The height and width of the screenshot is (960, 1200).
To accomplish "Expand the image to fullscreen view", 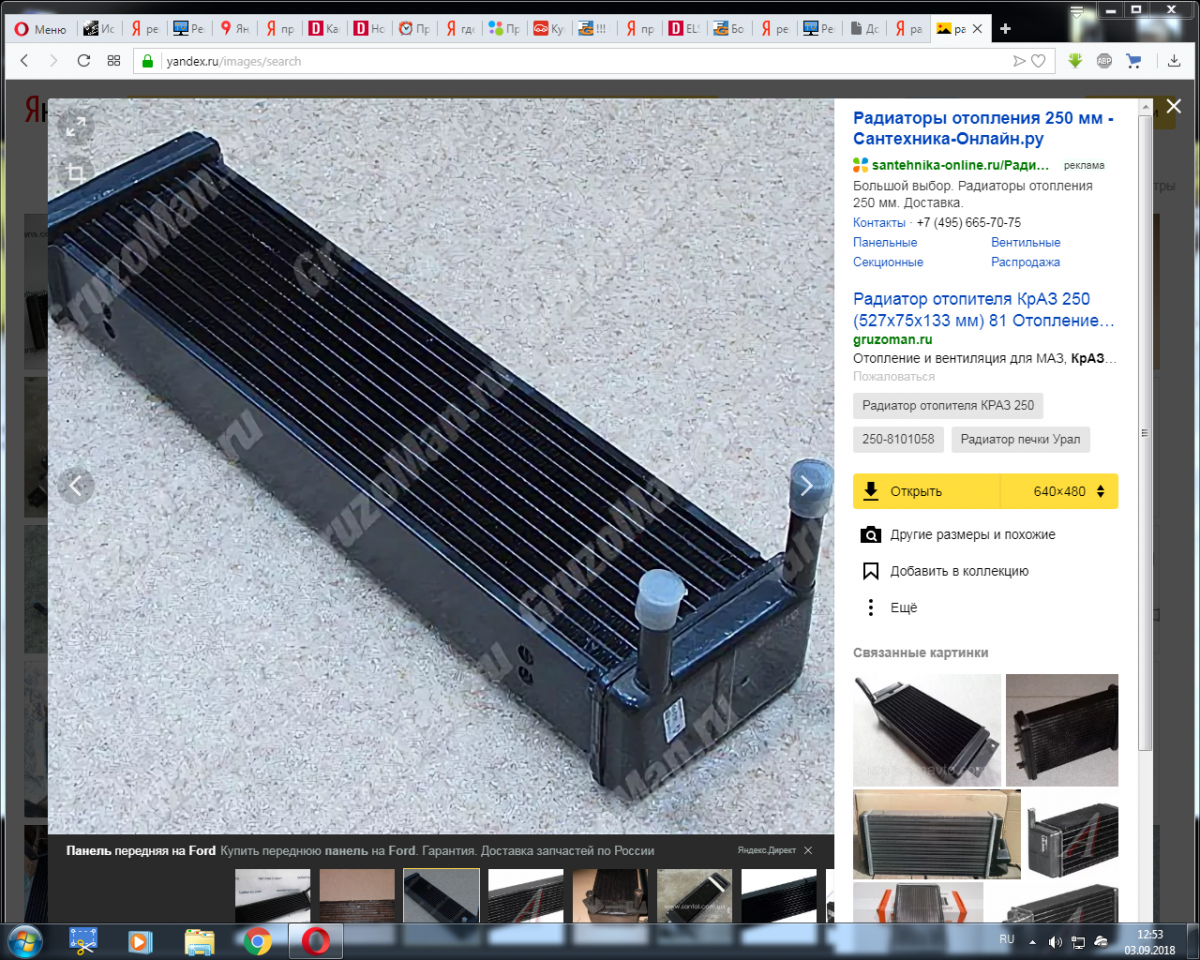I will pyautogui.click(x=75, y=127).
